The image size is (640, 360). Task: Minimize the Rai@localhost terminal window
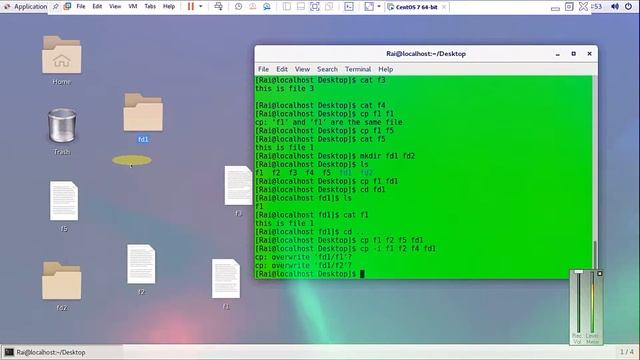click(x=558, y=54)
